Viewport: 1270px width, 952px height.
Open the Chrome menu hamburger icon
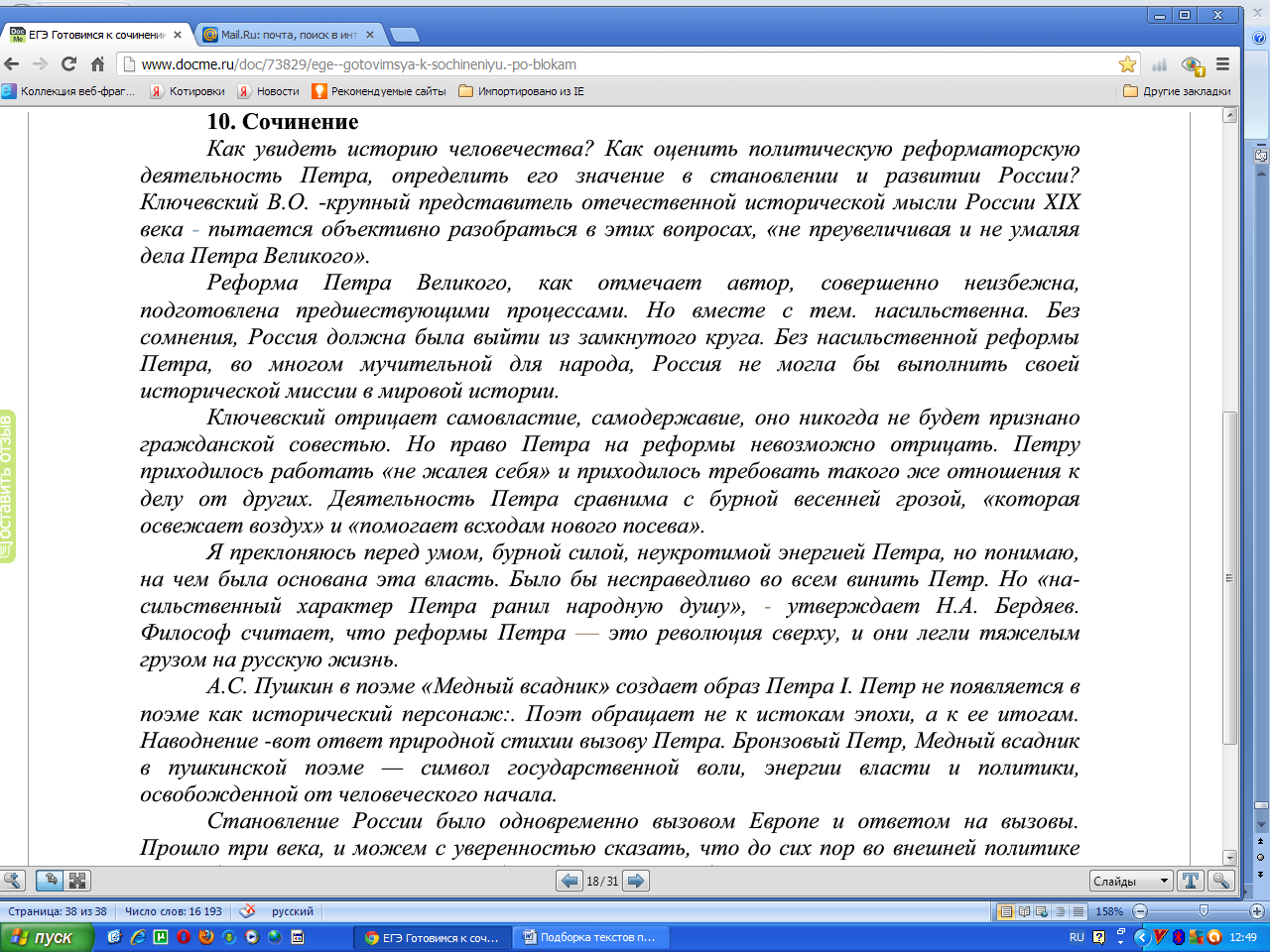tap(1222, 64)
